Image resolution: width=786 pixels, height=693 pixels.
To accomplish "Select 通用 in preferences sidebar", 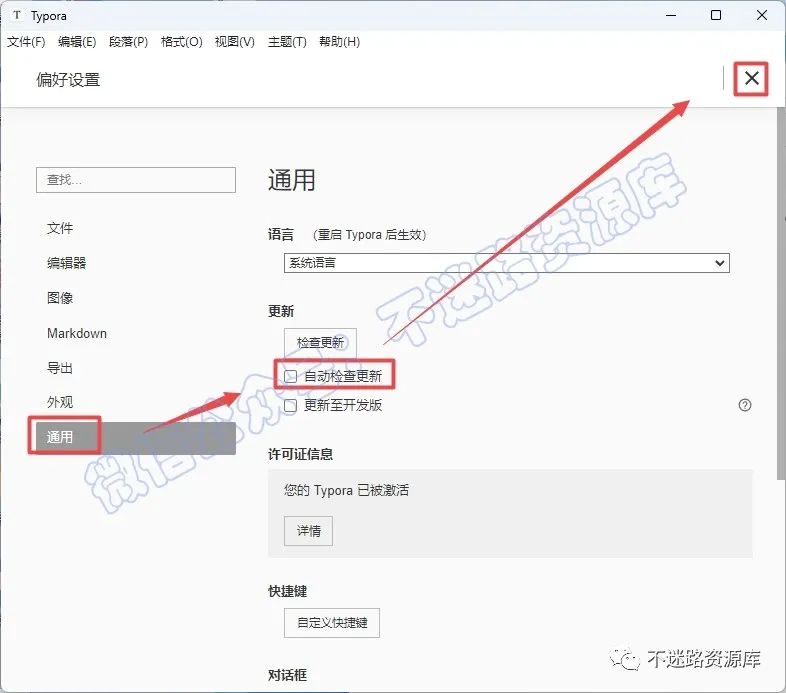I will tap(136, 438).
